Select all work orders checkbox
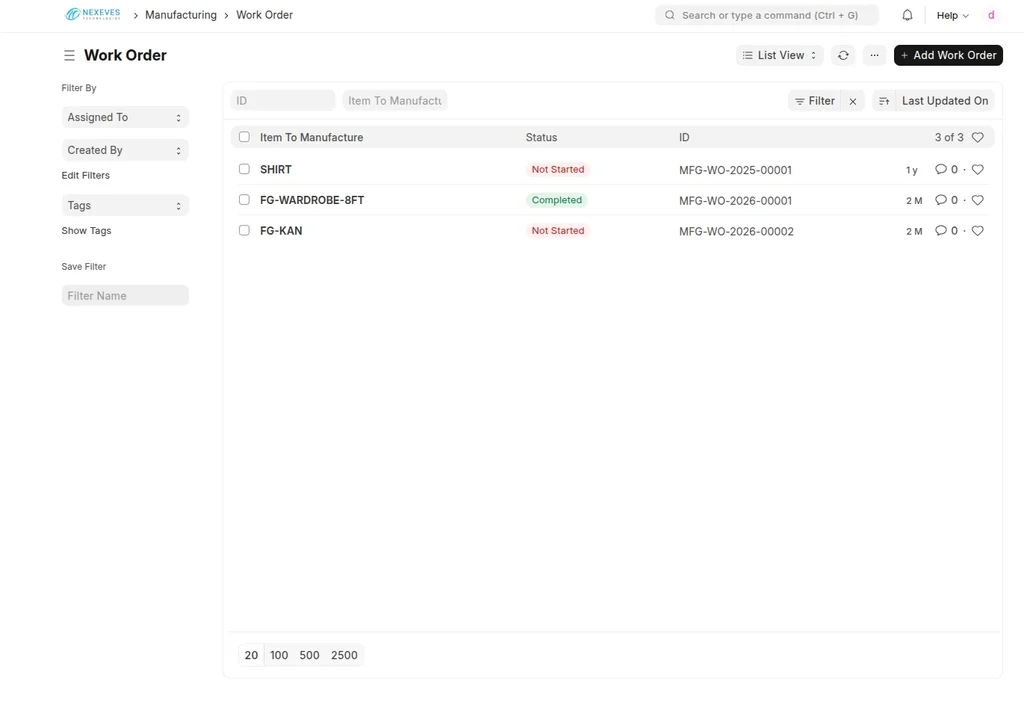The width and height of the screenshot is (1024, 710). pyautogui.click(x=244, y=137)
